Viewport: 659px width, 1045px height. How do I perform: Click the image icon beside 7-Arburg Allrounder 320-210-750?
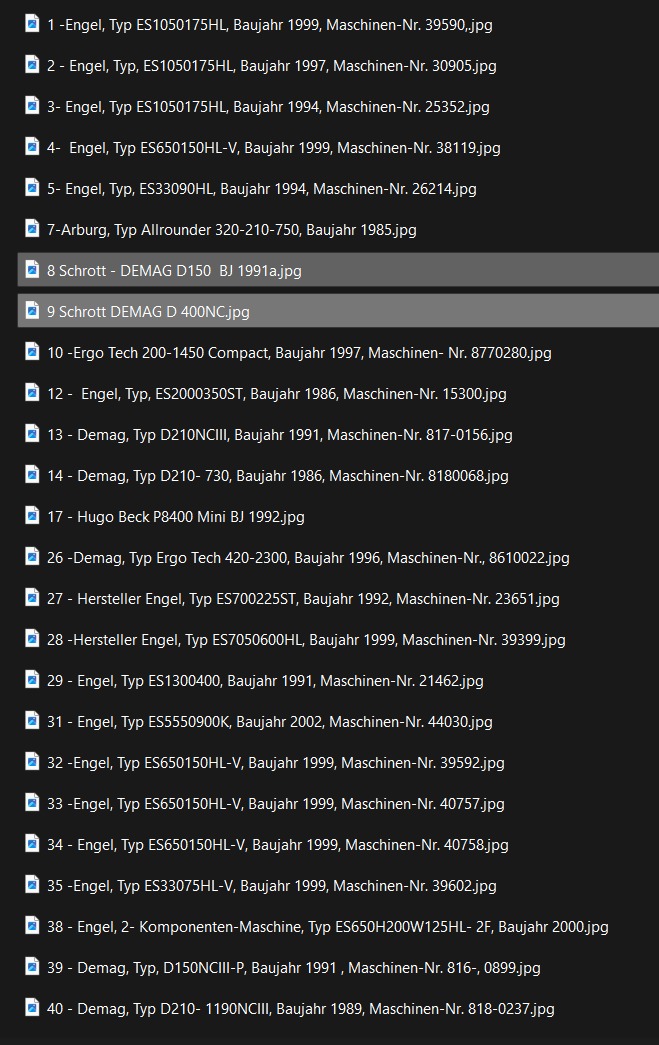(32, 229)
